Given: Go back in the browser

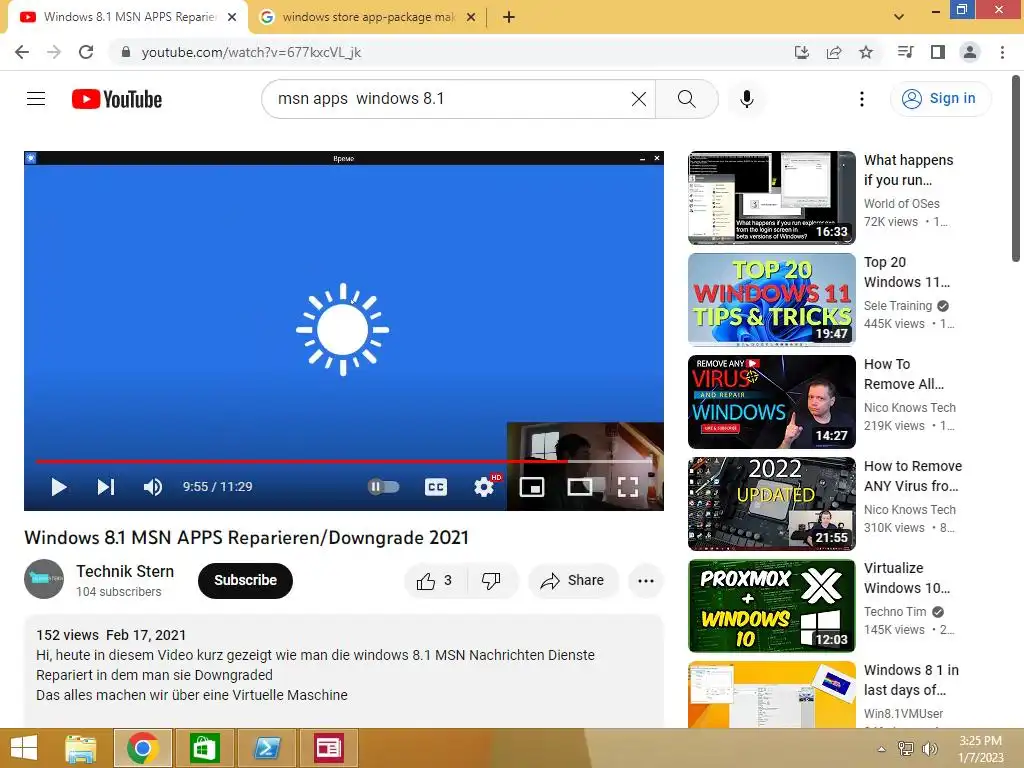Looking at the screenshot, I should coord(22,52).
